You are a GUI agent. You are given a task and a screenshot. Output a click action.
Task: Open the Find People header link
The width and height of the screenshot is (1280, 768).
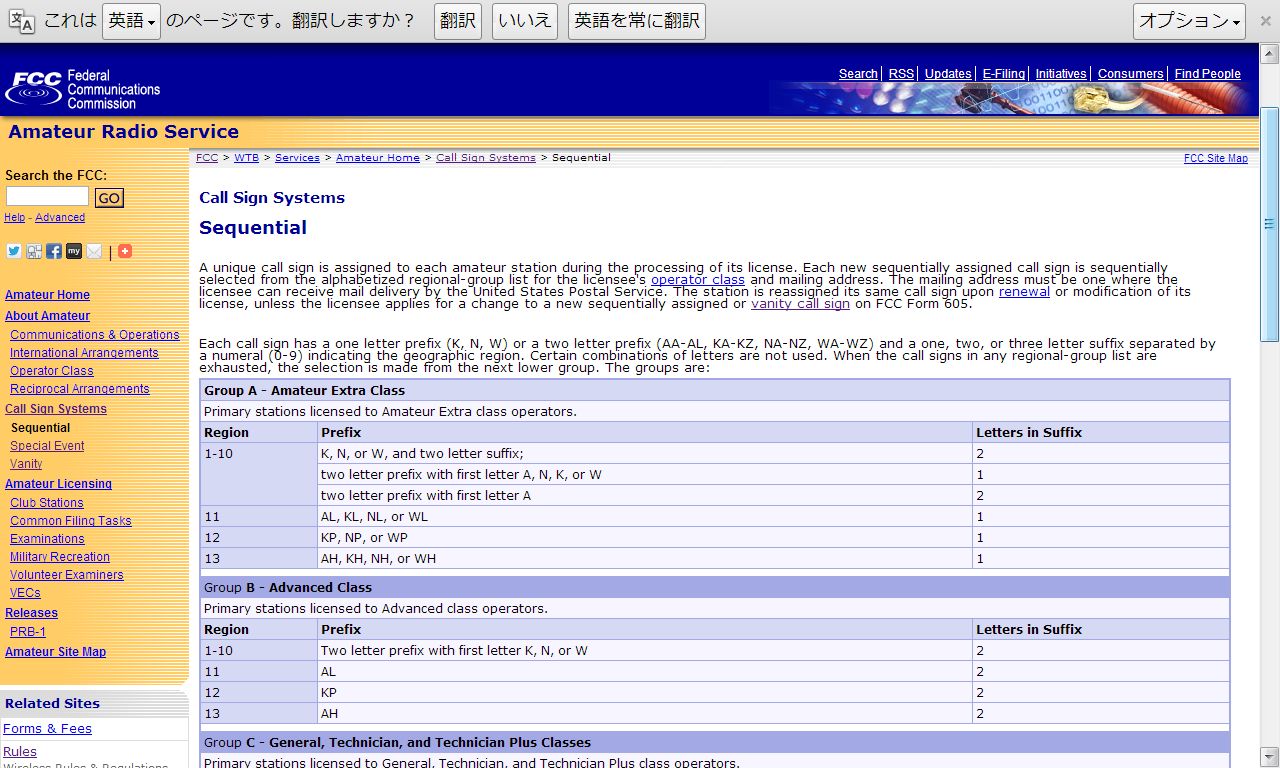[1207, 74]
